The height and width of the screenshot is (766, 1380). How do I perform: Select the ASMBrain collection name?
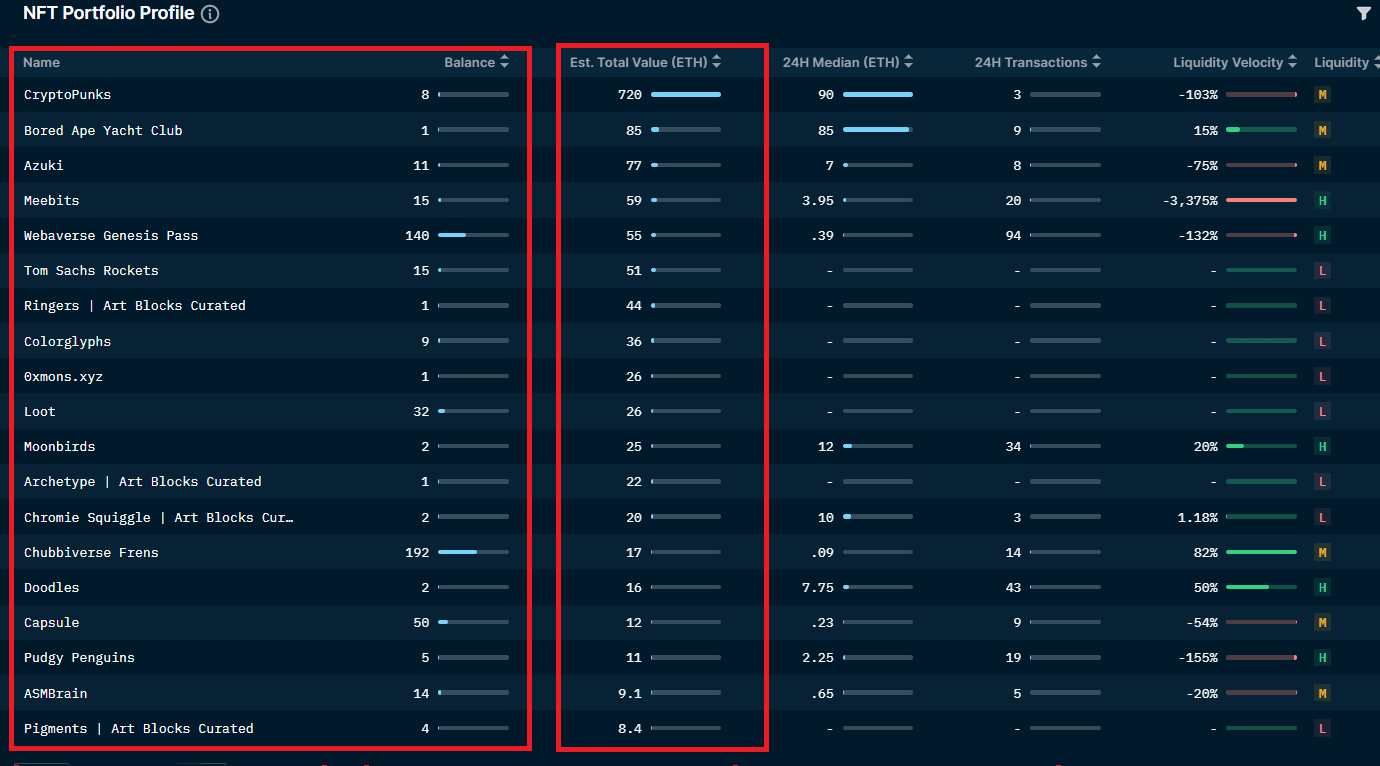[56, 693]
